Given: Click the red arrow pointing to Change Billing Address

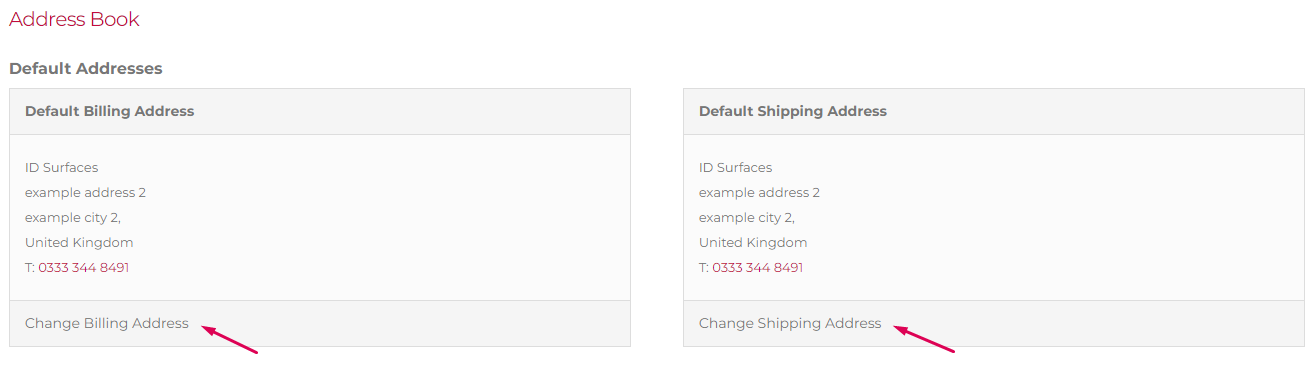Looking at the screenshot, I should click(230, 338).
